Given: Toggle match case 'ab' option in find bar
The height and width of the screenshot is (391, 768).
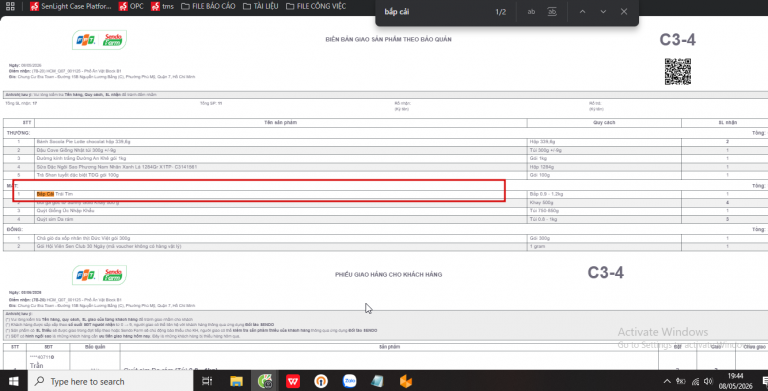Looking at the screenshot, I should click(531, 12).
